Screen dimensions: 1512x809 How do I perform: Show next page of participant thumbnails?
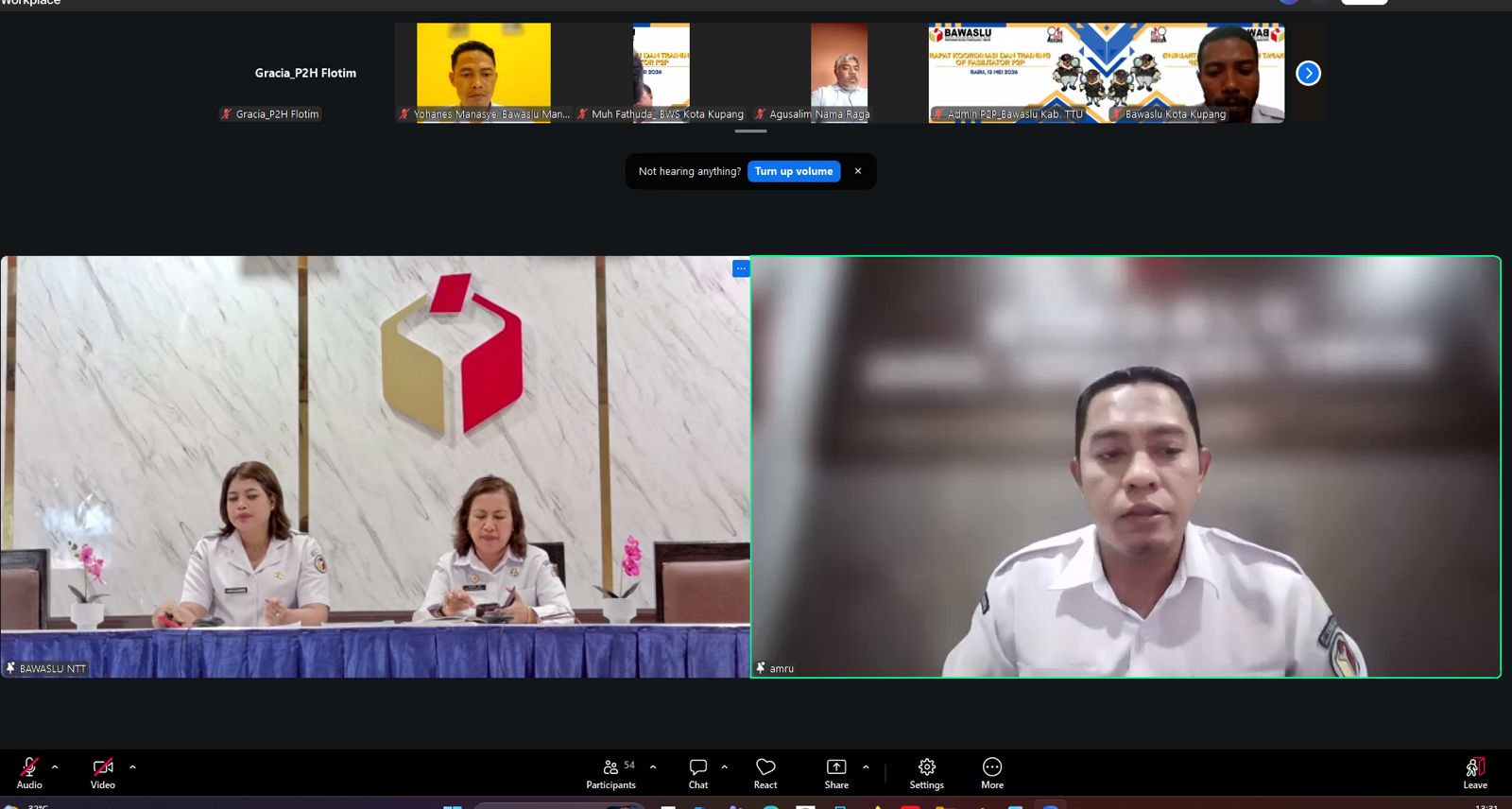coord(1308,73)
